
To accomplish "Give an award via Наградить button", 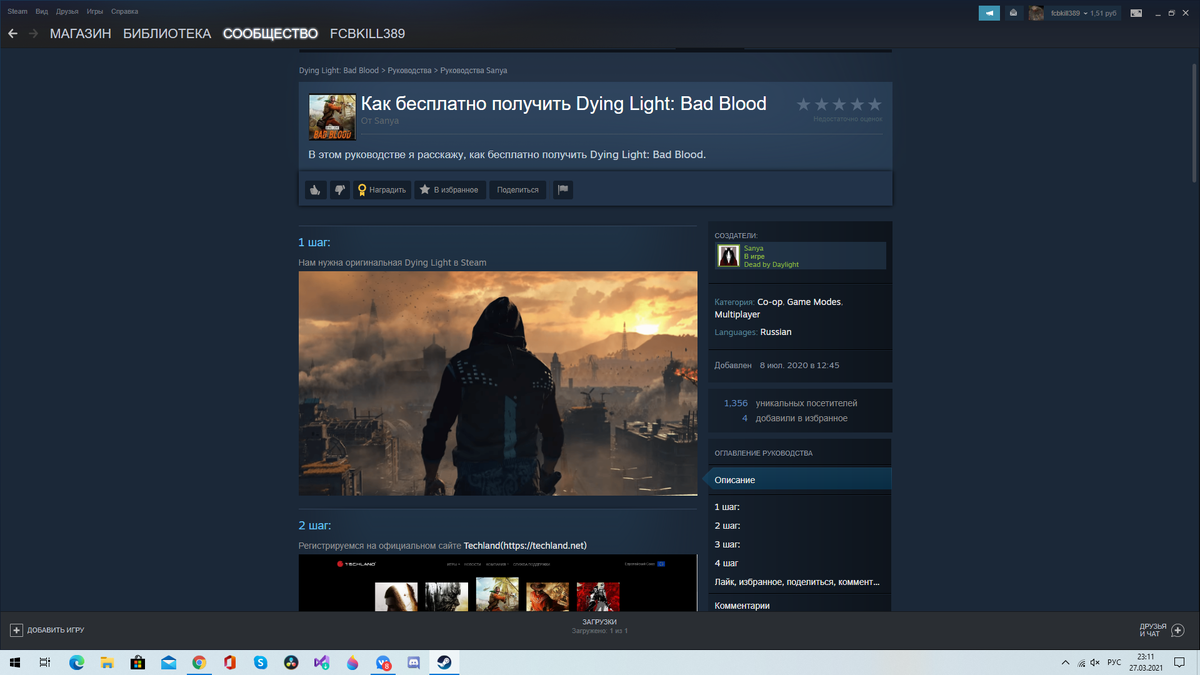I will pyautogui.click(x=382, y=190).
